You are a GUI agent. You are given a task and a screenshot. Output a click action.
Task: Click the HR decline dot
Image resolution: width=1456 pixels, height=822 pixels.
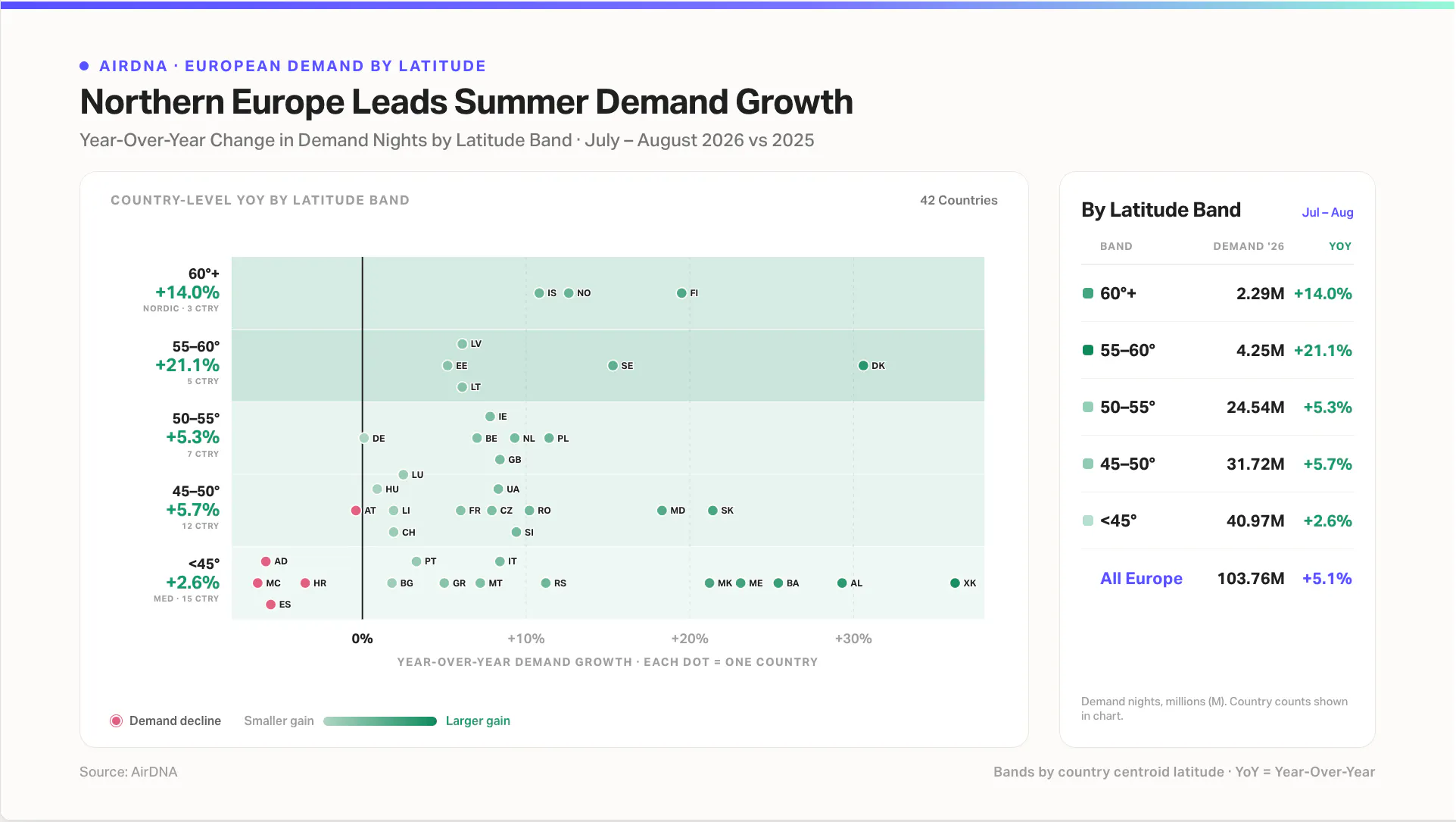click(305, 583)
